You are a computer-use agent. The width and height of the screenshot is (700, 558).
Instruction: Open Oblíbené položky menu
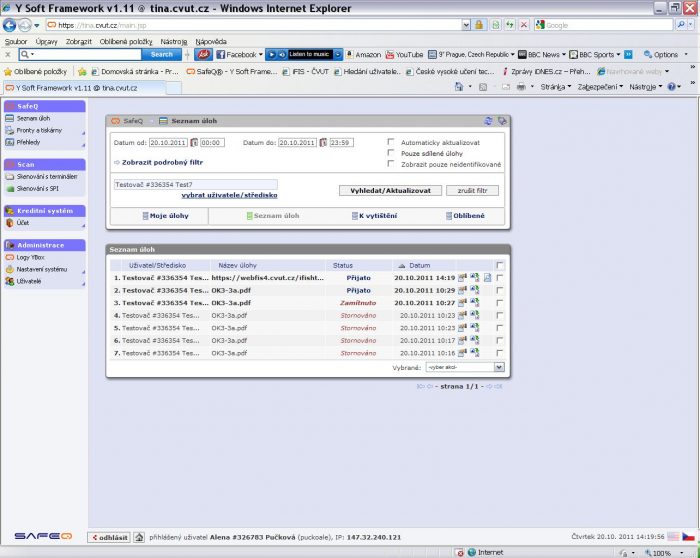pyautogui.click(x=126, y=42)
